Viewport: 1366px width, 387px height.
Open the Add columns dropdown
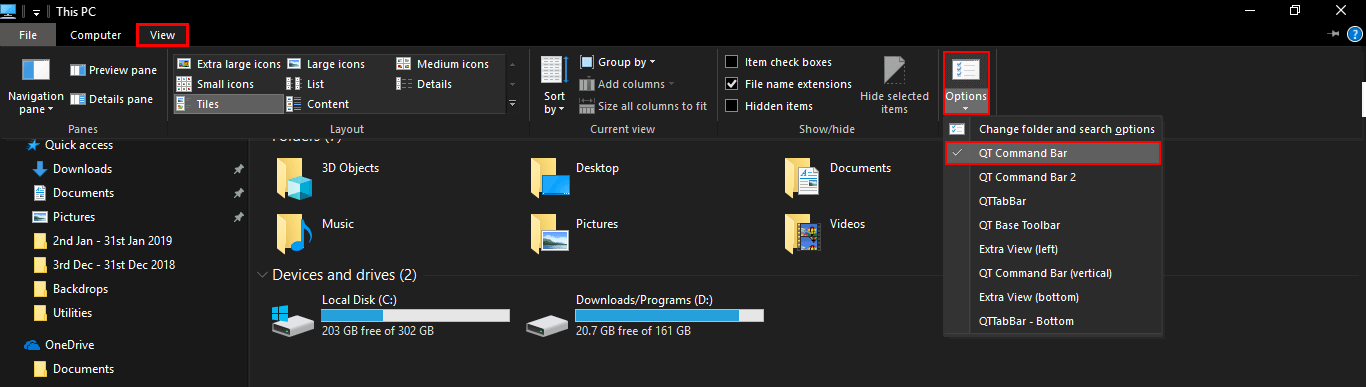[x=626, y=84]
